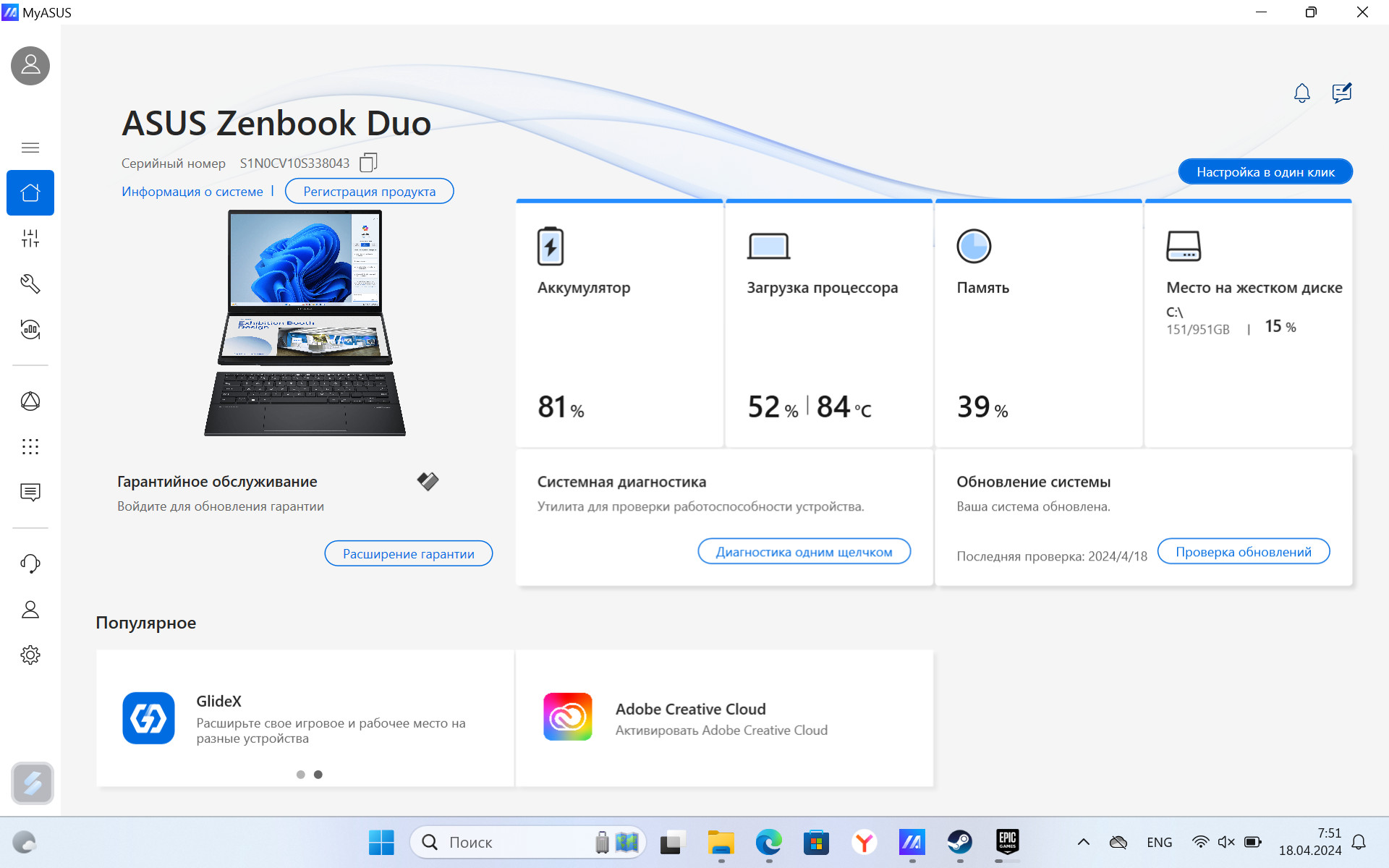
Task: Open the feedback icon near the bell
Action: tap(1342, 93)
